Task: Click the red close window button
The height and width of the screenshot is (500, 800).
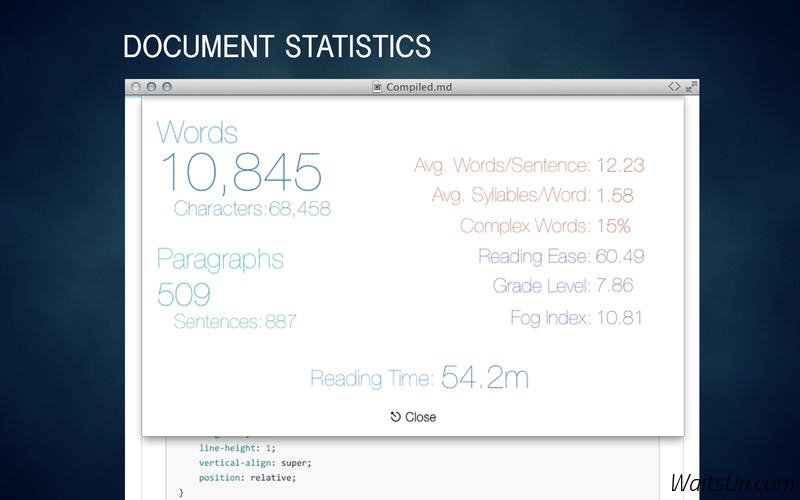Action: point(136,87)
